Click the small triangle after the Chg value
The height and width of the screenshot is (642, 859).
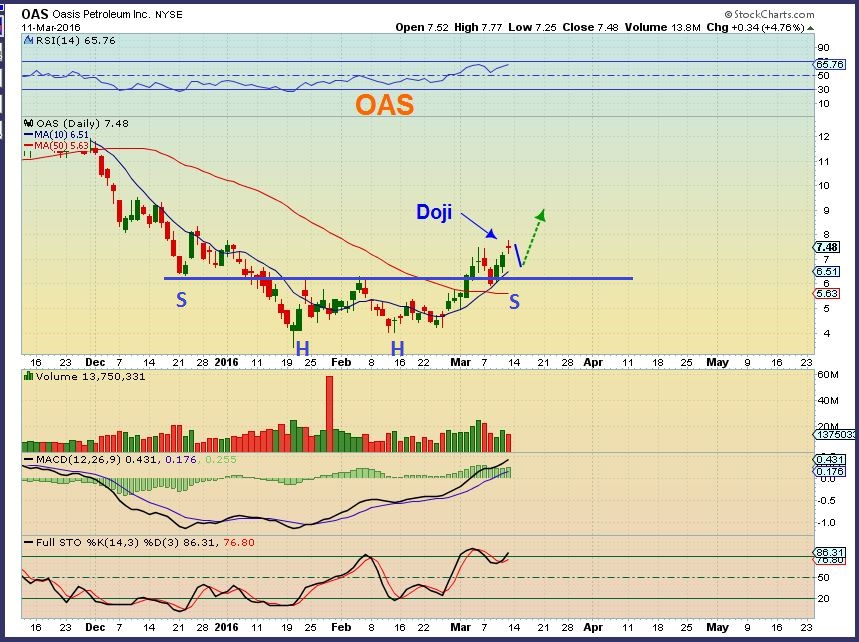[x=810, y=28]
